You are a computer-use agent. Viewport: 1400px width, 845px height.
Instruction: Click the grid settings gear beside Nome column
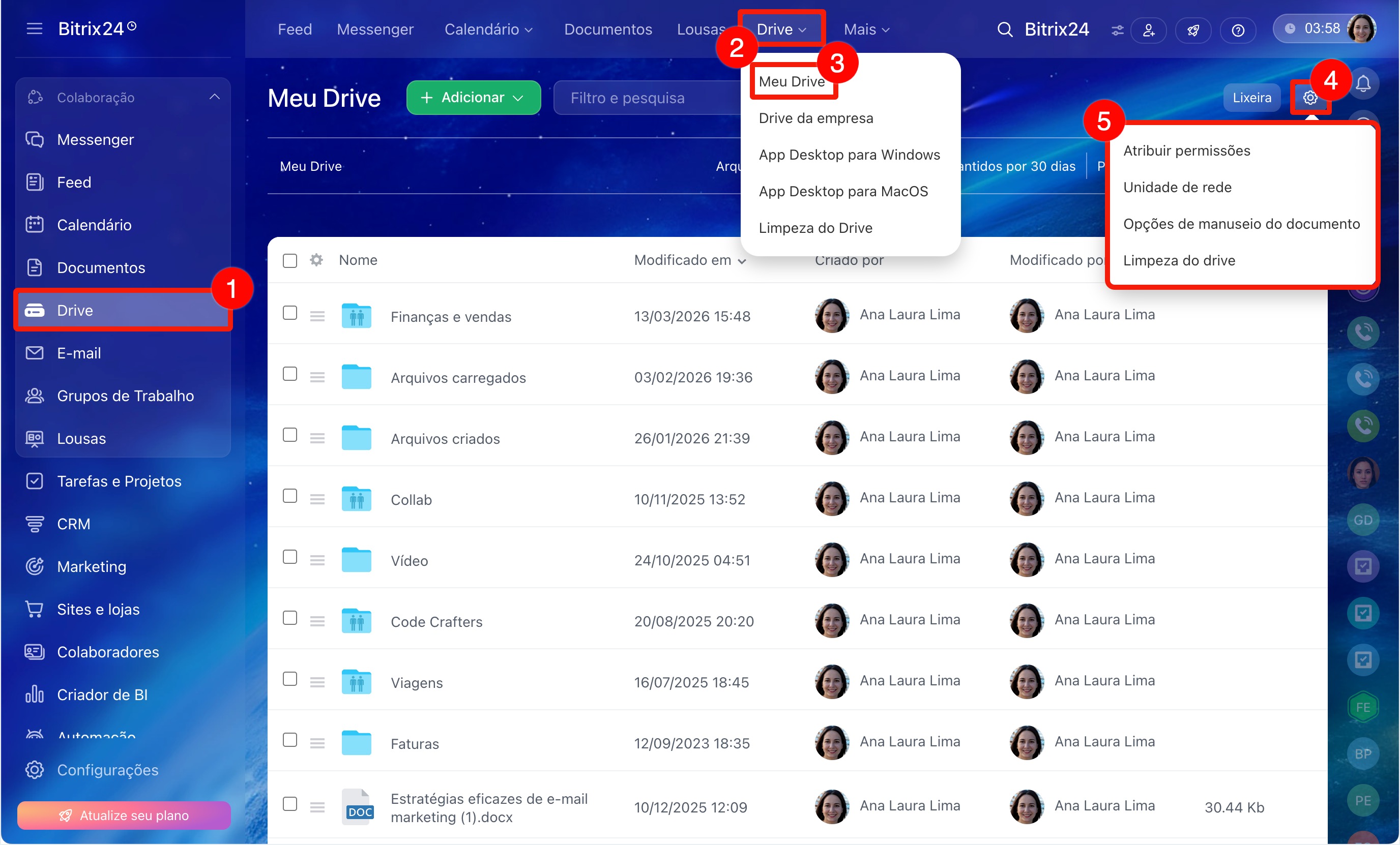[316, 260]
